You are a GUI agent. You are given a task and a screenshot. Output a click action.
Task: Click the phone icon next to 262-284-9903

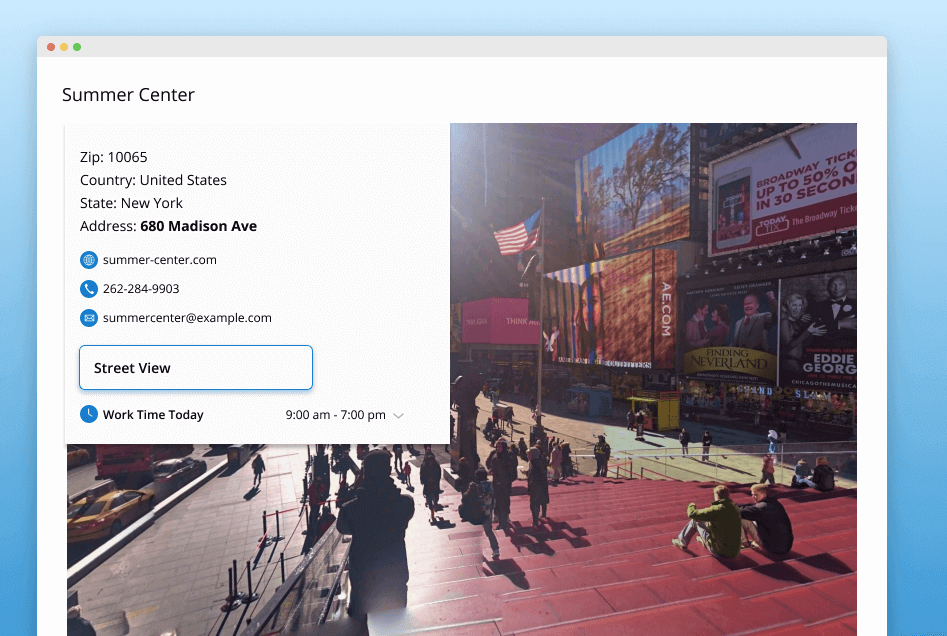(x=89, y=288)
